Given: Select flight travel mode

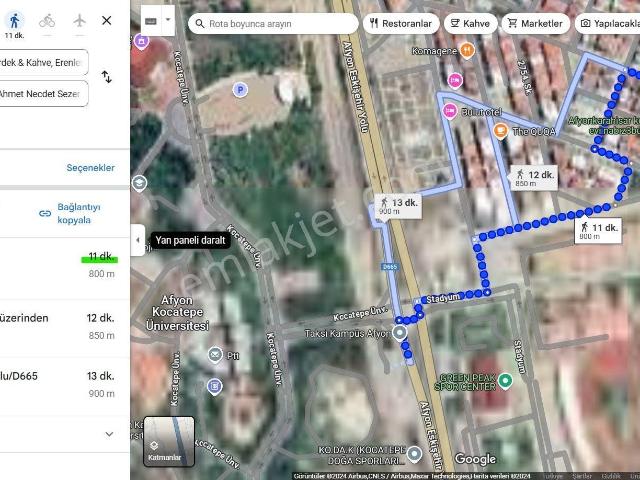Looking at the screenshot, I should coord(80,20).
